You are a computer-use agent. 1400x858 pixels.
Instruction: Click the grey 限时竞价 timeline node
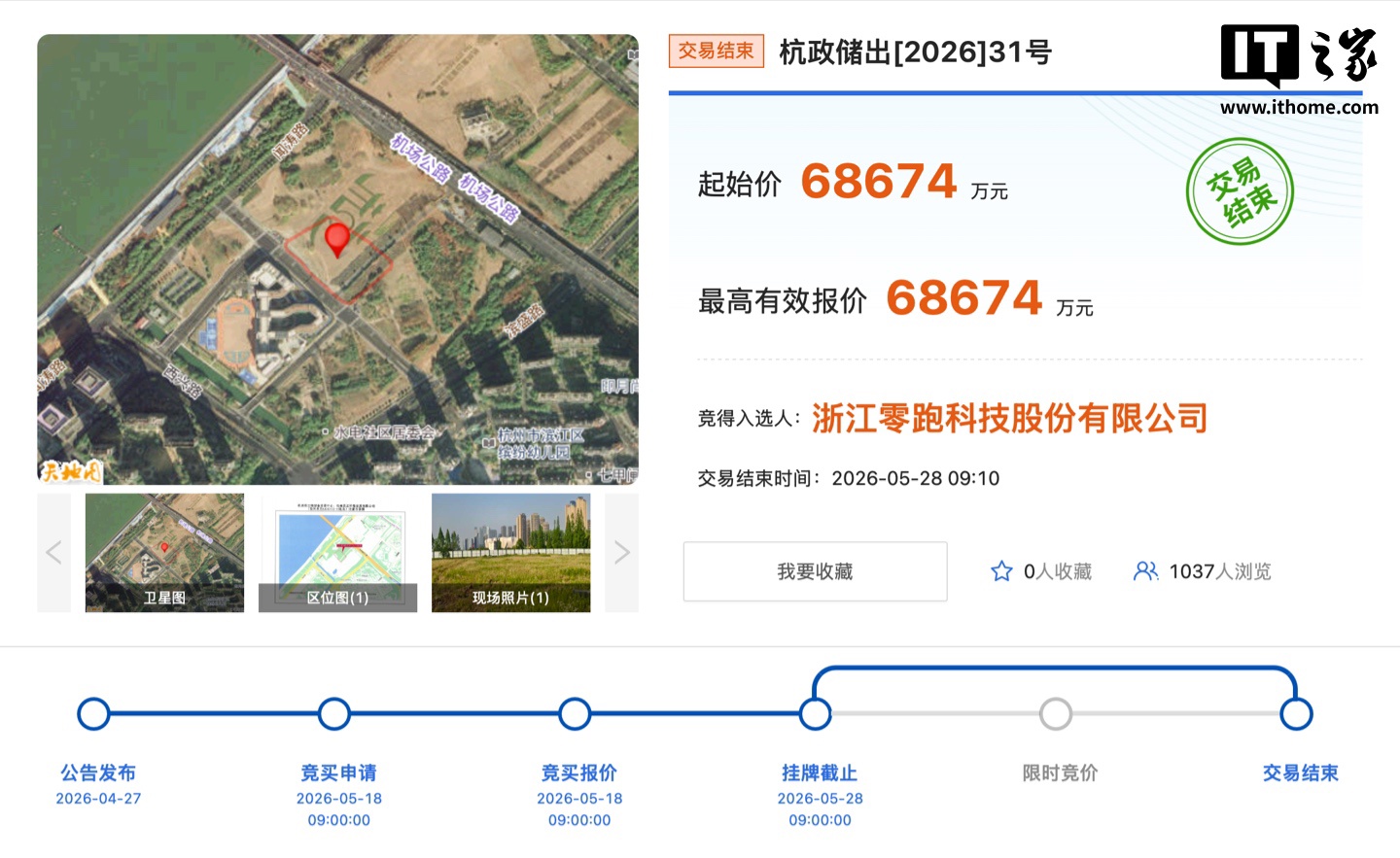[x=1056, y=714]
